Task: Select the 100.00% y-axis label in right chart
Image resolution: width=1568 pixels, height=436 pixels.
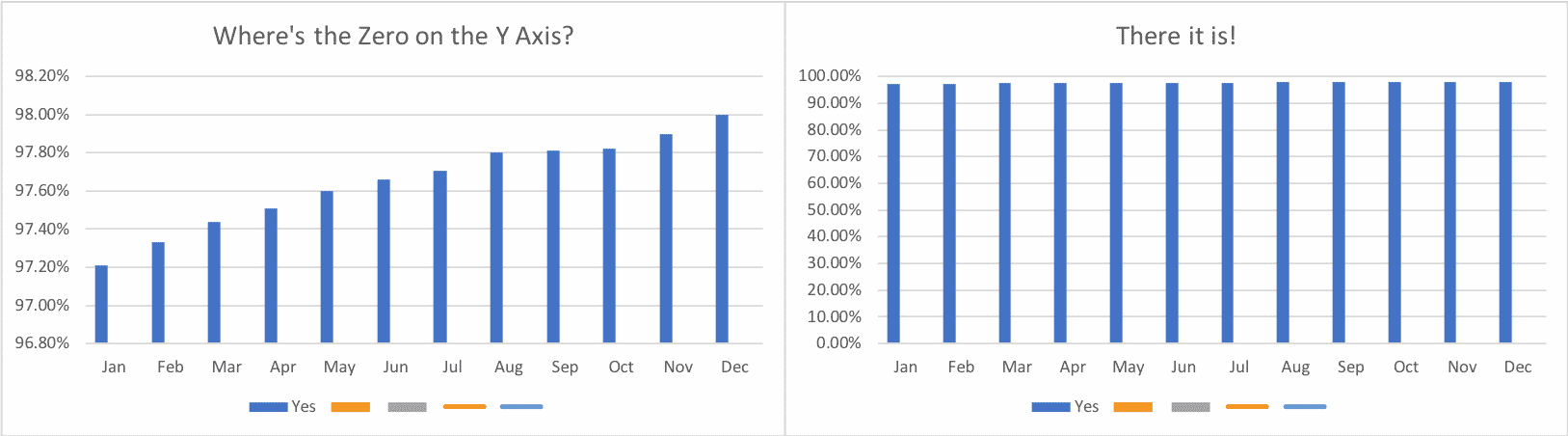Action: click(830, 76)
